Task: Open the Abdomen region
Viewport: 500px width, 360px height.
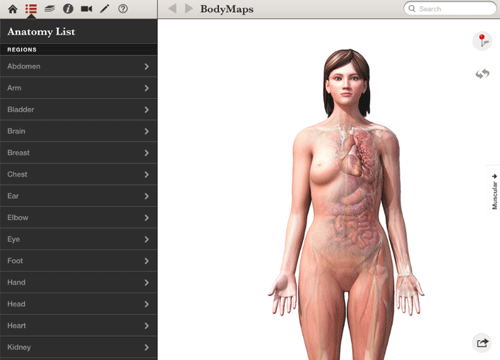Action: (79, 66)
